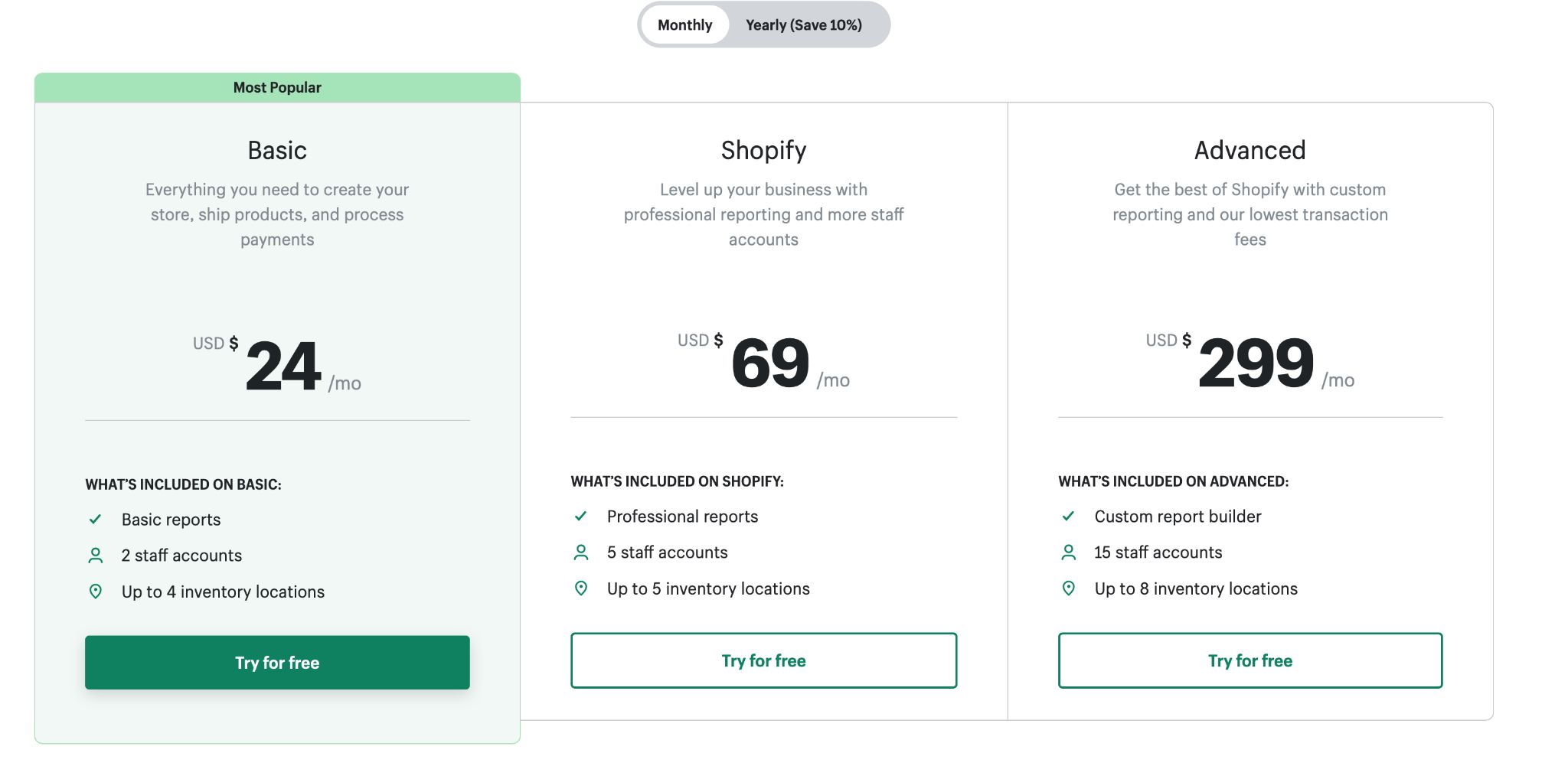Click person icon beside 2 staff accounts

coord(96,556)
